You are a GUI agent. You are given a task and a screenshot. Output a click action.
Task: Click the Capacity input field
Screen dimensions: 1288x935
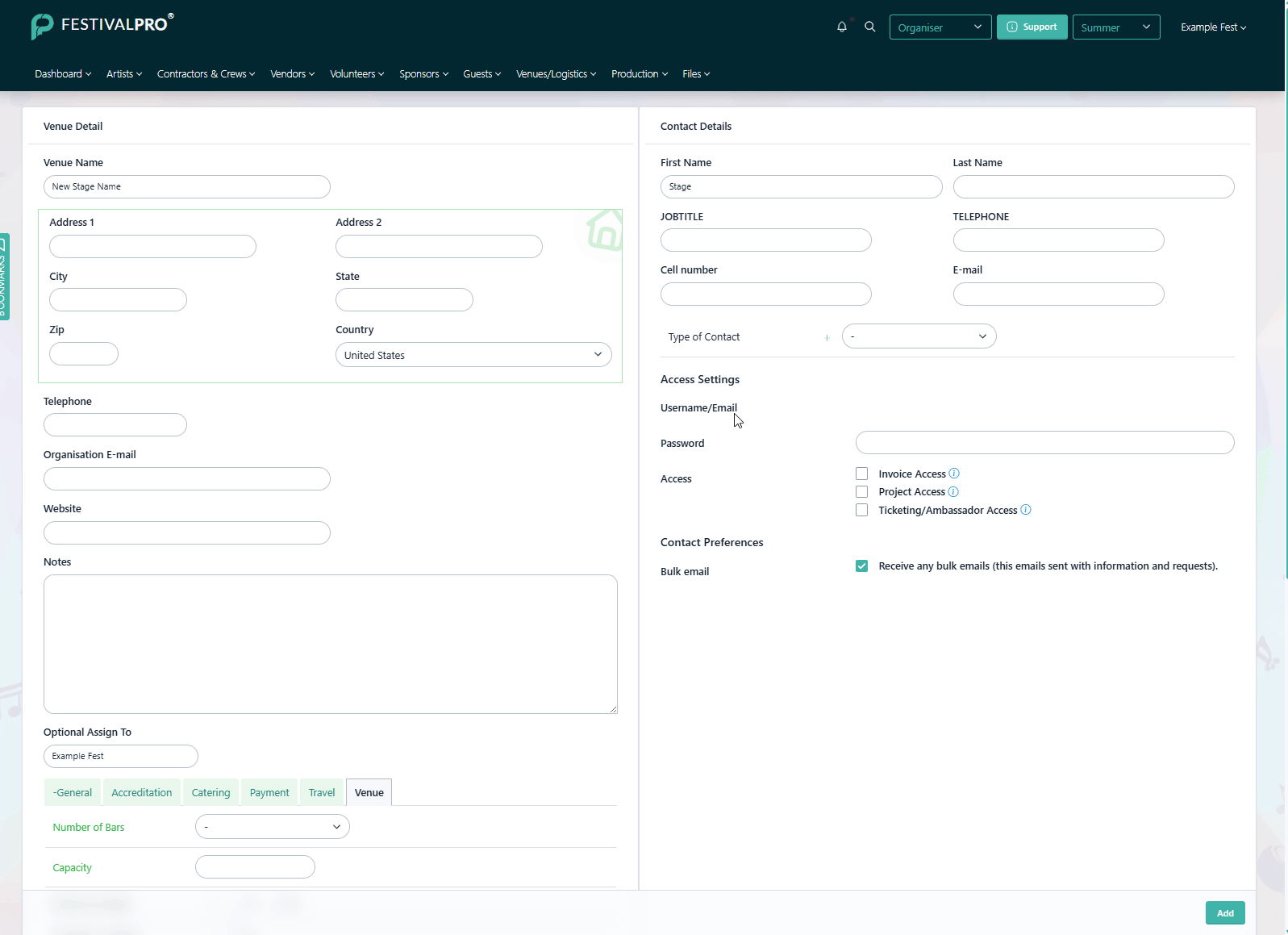coord(255,867)
